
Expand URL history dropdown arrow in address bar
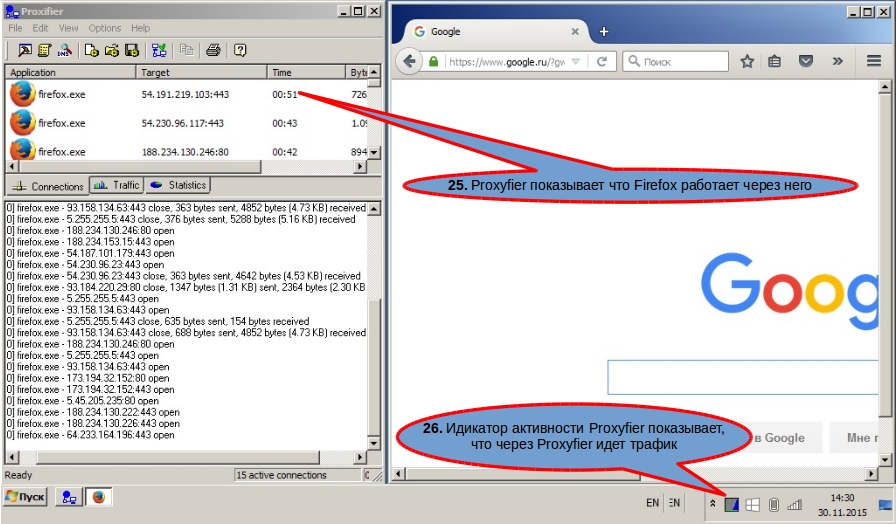pos(575,61)
